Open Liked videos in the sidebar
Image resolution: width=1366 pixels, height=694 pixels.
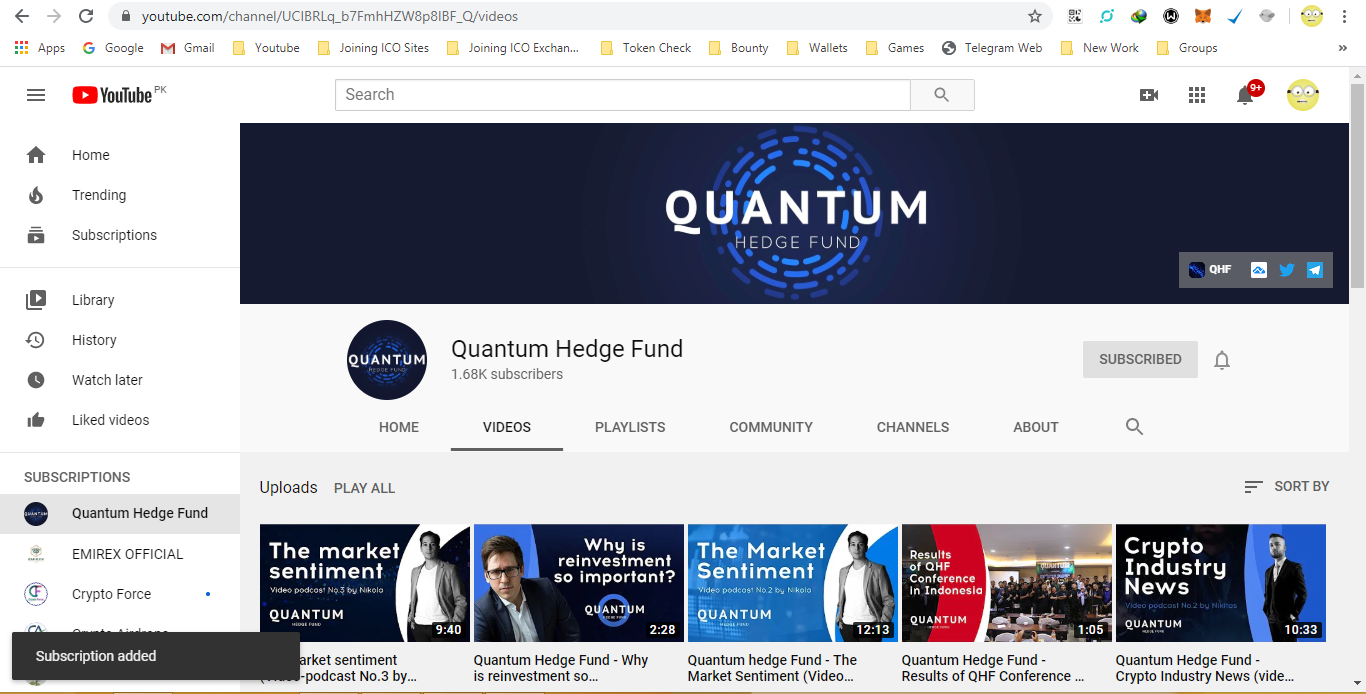pyautogui.click(x=120, y=420)
